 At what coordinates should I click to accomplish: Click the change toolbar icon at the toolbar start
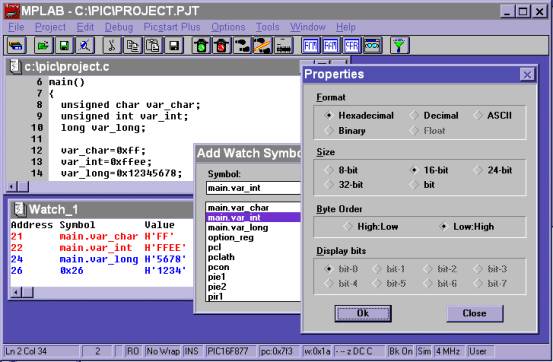tap(16, 46)
